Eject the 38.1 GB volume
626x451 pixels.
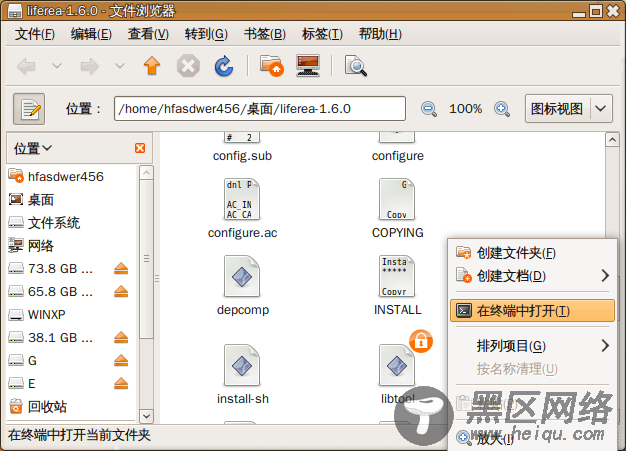tap(121, 338)
